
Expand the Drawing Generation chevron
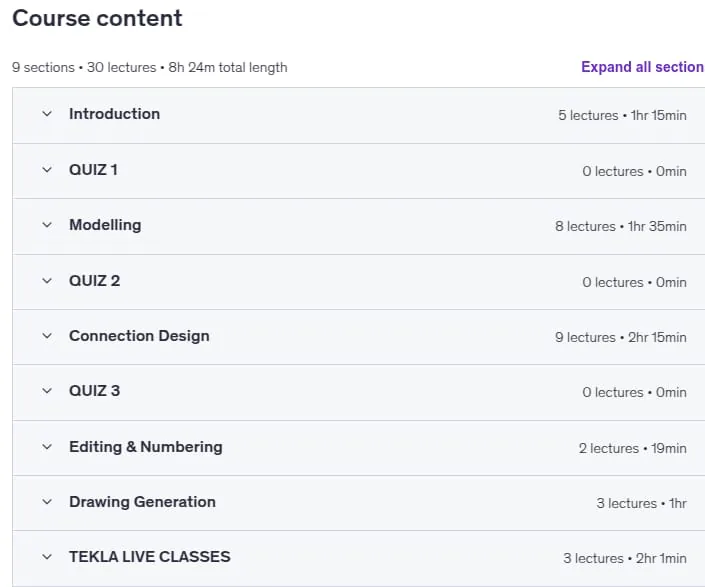tap(47, 502)
